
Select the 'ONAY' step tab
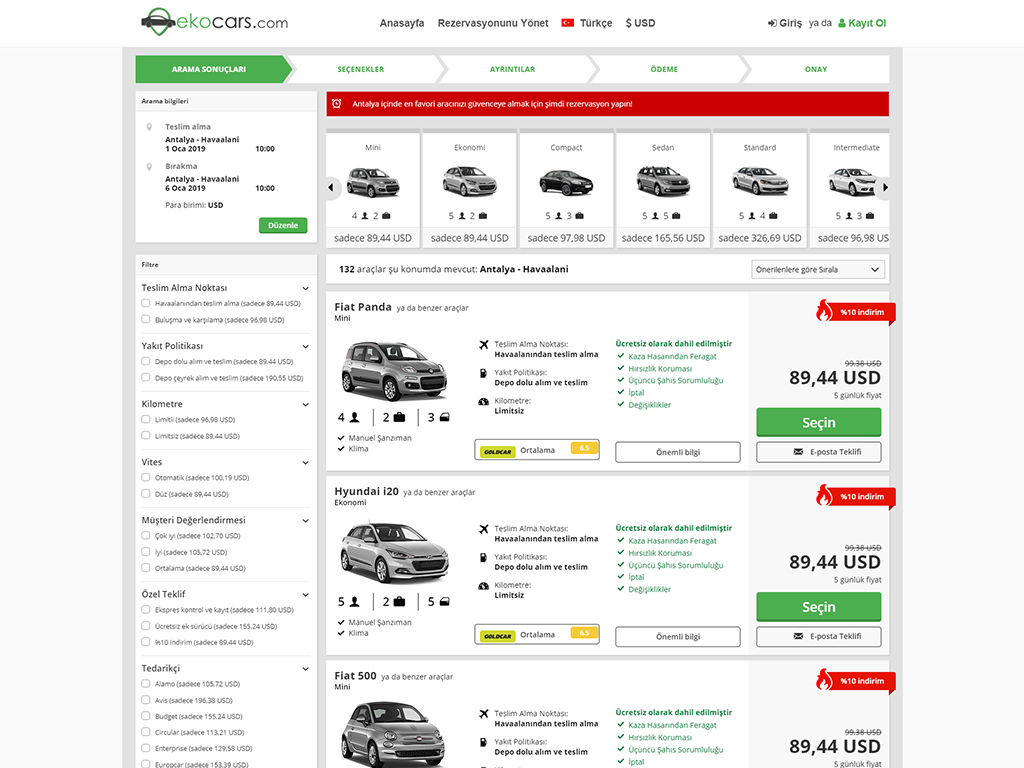(816, 69)
